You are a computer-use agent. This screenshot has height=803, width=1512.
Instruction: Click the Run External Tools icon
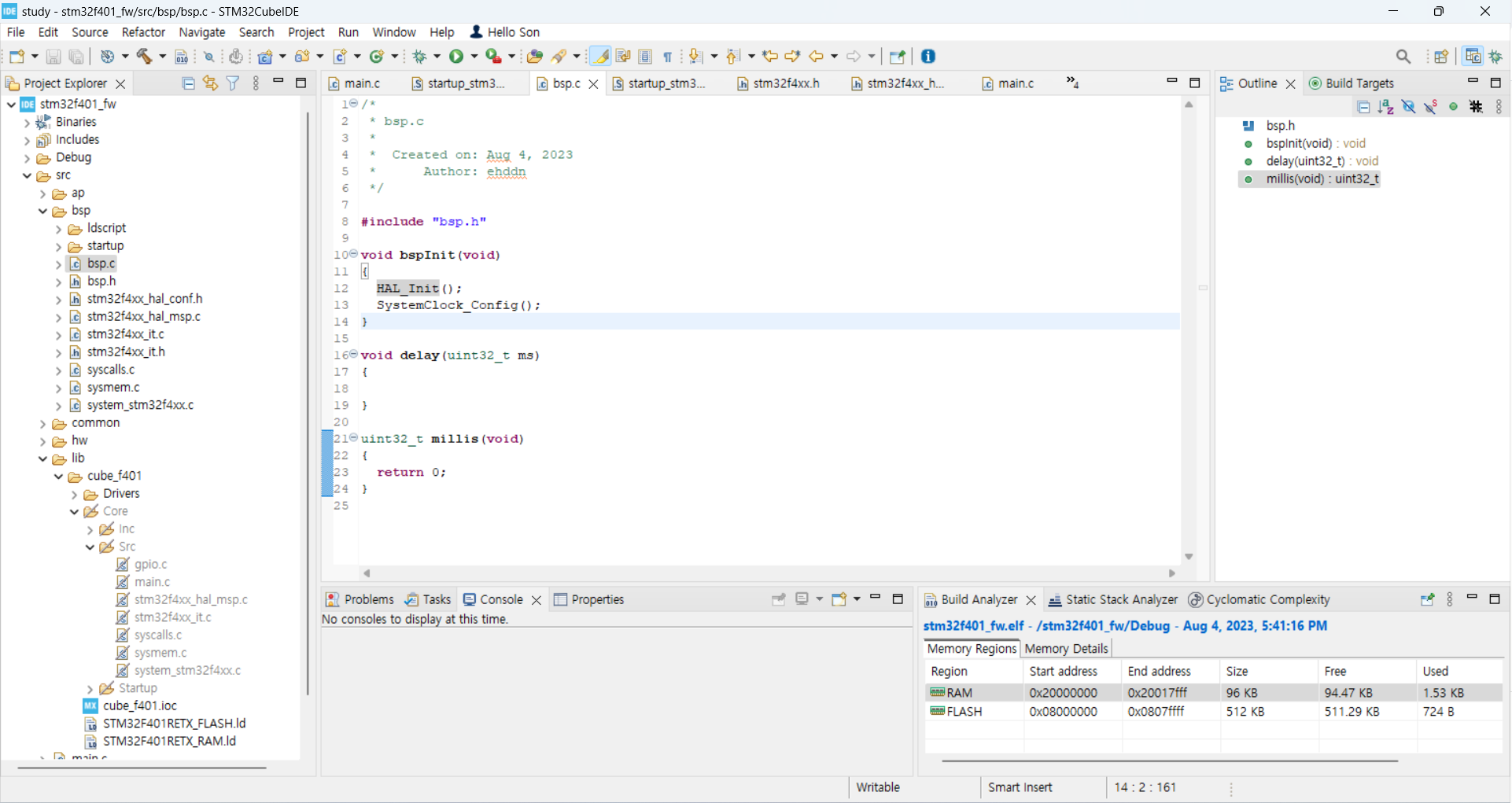[x=493, y=57]
